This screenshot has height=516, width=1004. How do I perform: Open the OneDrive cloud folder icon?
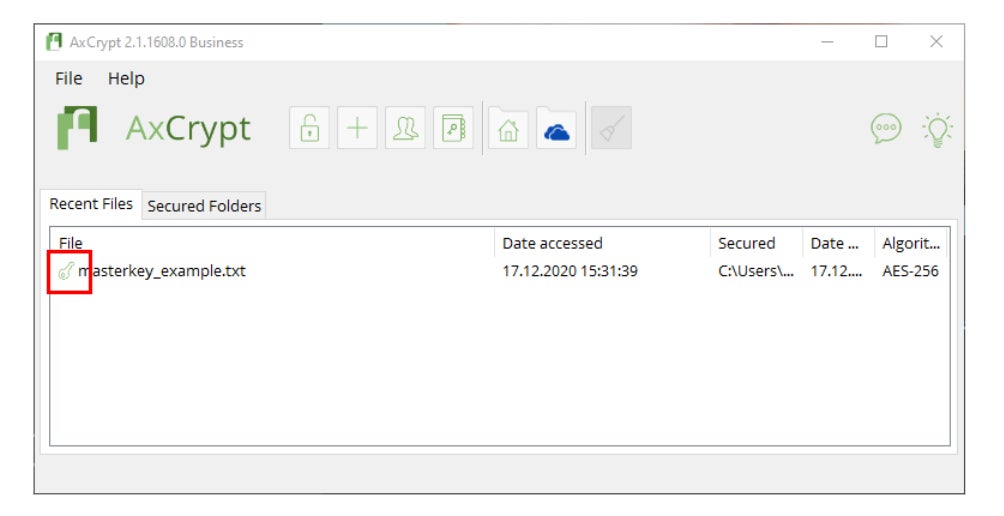(556, 128)
